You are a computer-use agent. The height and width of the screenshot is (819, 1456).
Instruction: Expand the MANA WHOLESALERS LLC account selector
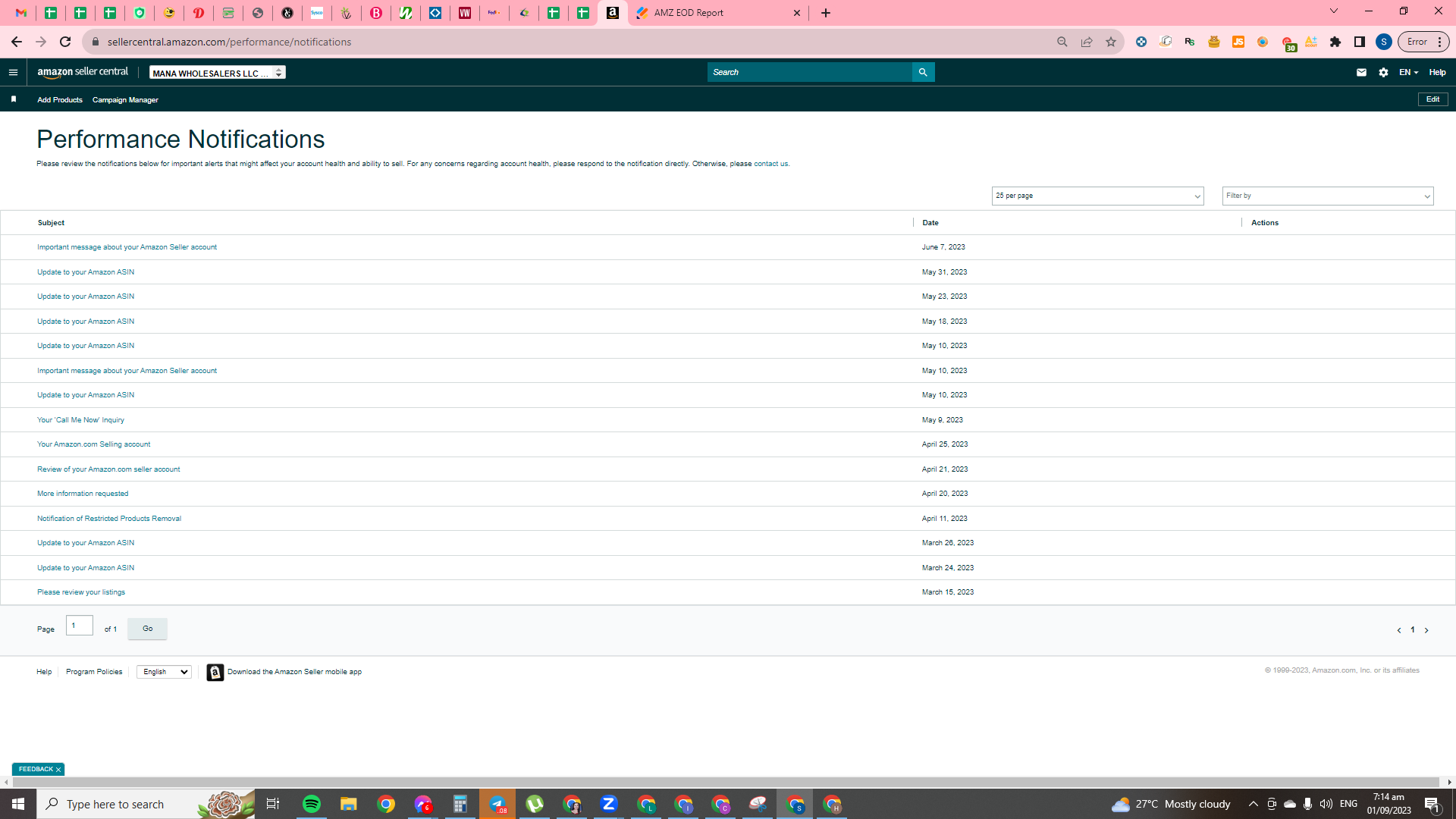pos(217,73)
